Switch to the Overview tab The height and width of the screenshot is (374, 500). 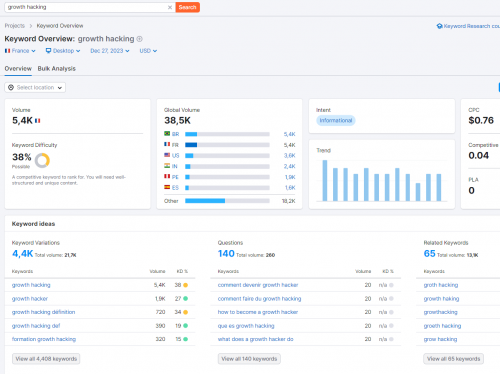coord(18,69)
